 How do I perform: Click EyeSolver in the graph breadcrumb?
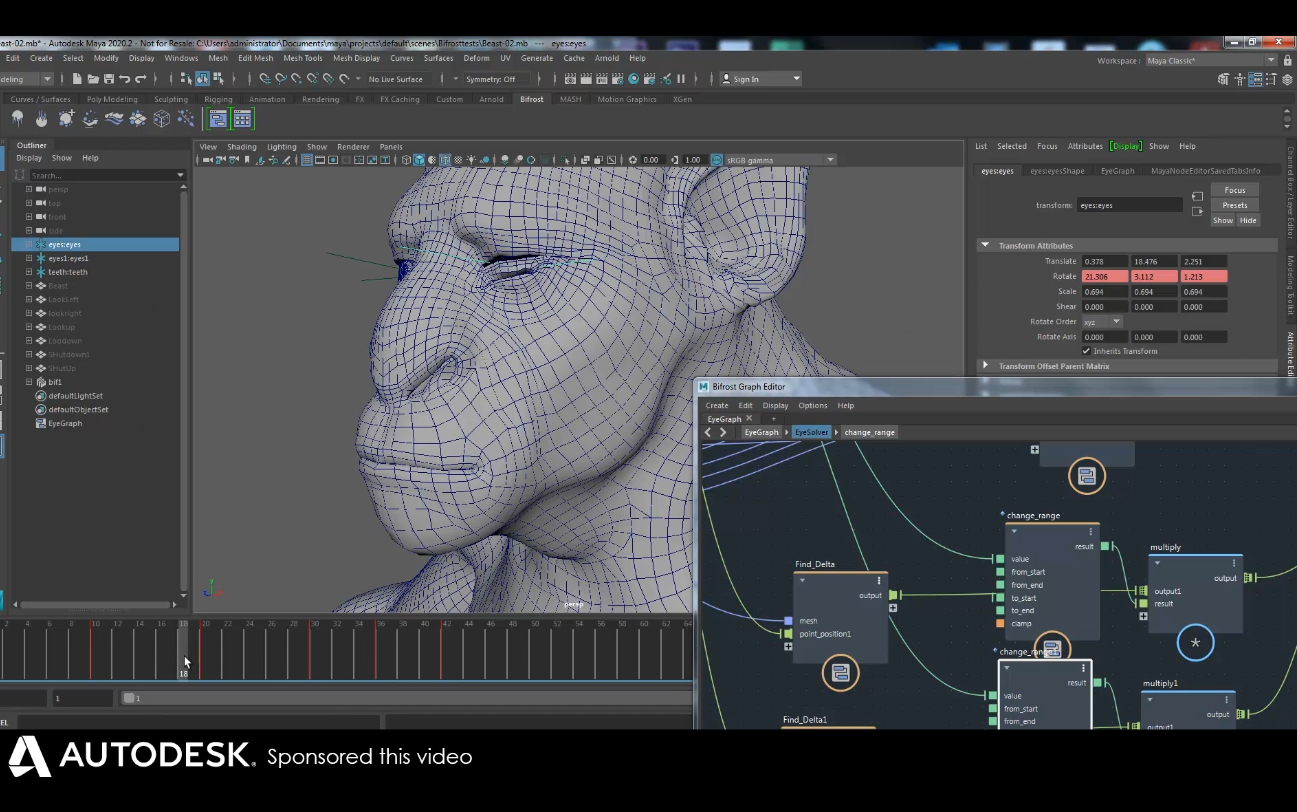pos(811,432)
